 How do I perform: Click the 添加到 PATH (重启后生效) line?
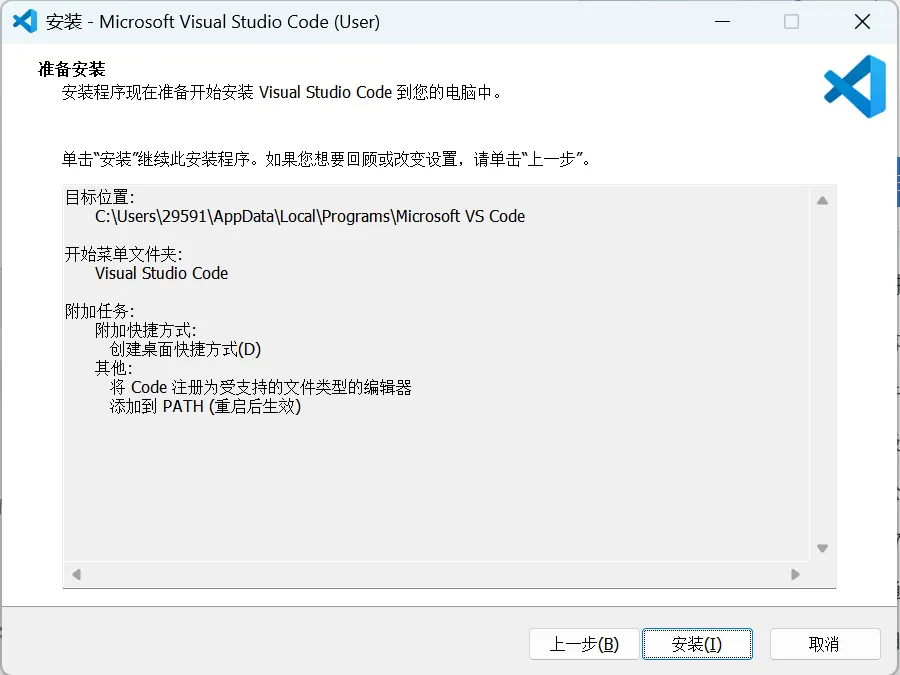(205, 406)
